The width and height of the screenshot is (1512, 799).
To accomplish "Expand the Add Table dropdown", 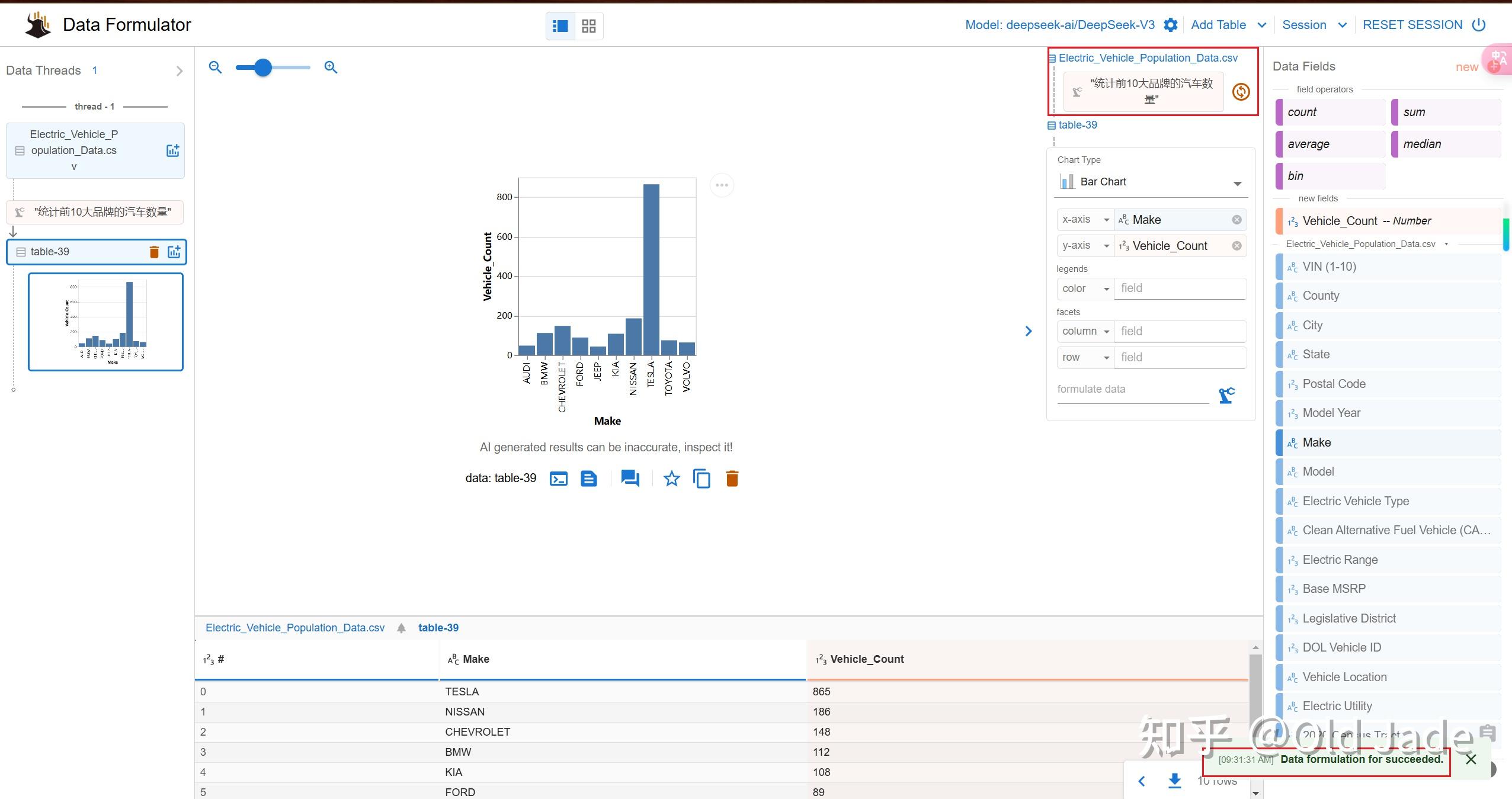I will click(1262, 25).
